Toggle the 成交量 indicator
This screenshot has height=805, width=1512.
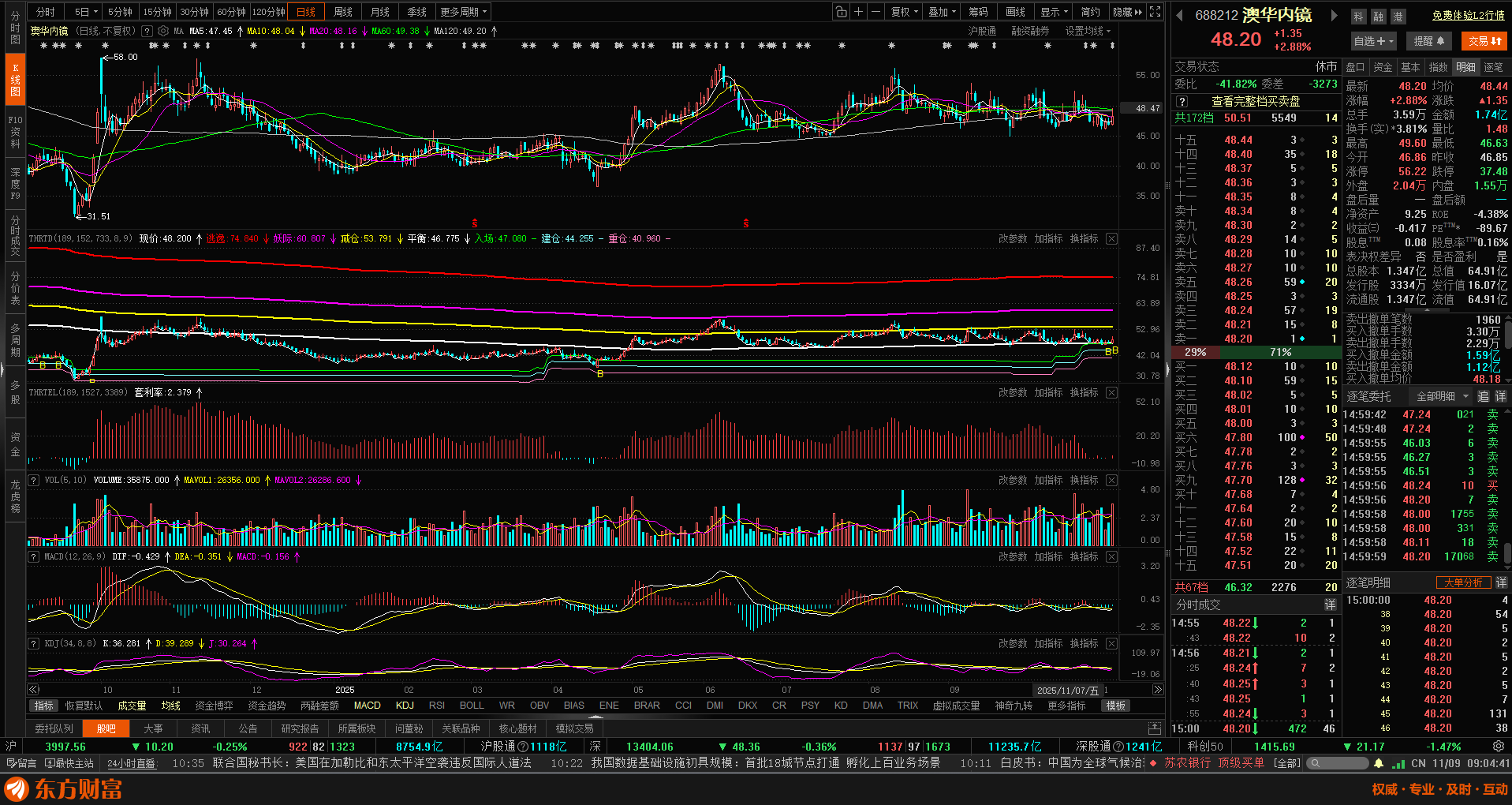point(132,706)
